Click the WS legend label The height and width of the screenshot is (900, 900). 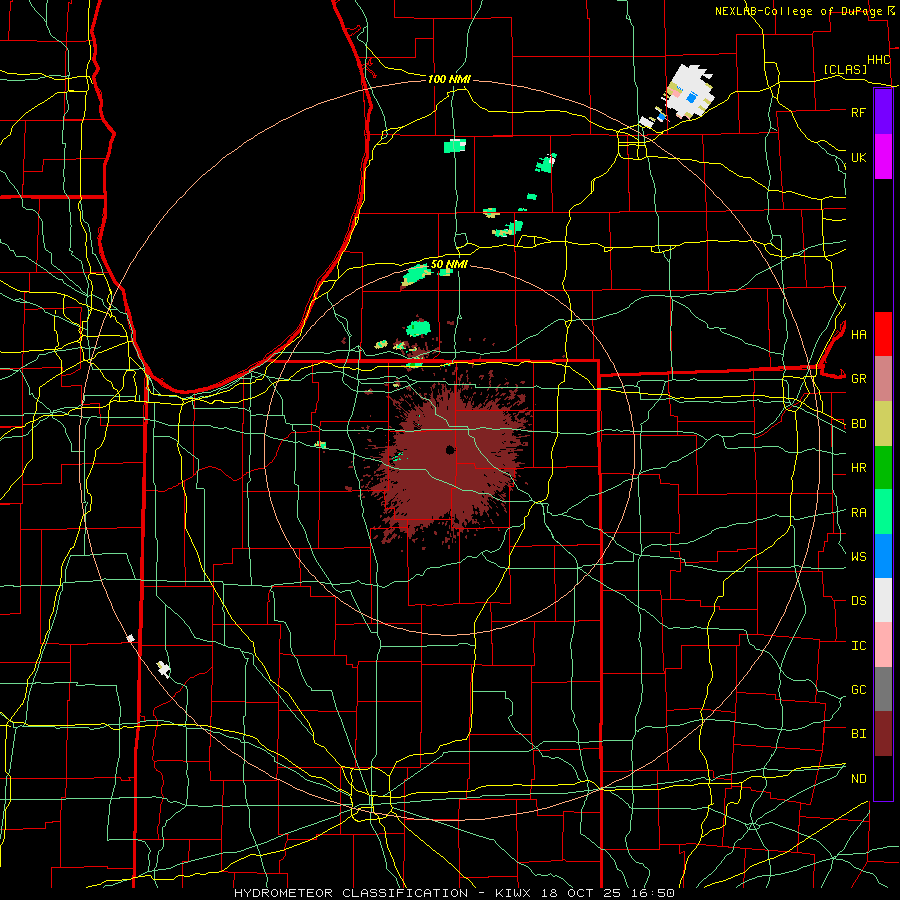(858, 556)
